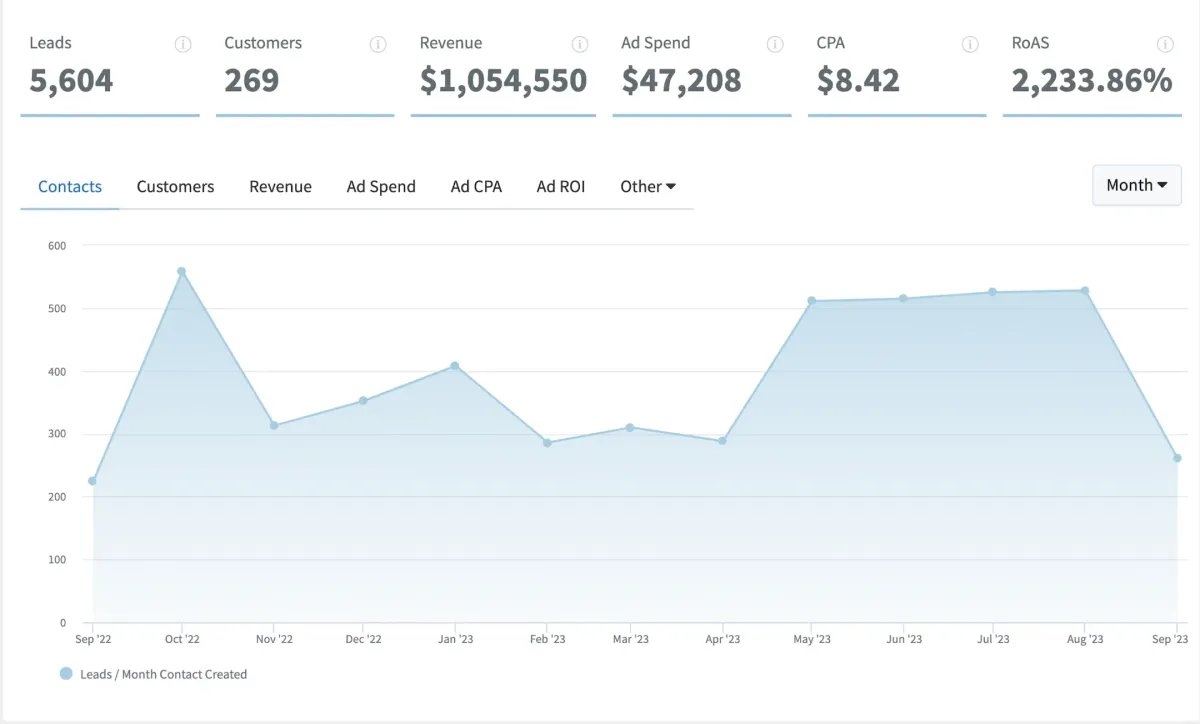The width and height of the screenshot is (1200, 724).
Task: Expand the Month selector chevron
Action: click(1164, 185)
